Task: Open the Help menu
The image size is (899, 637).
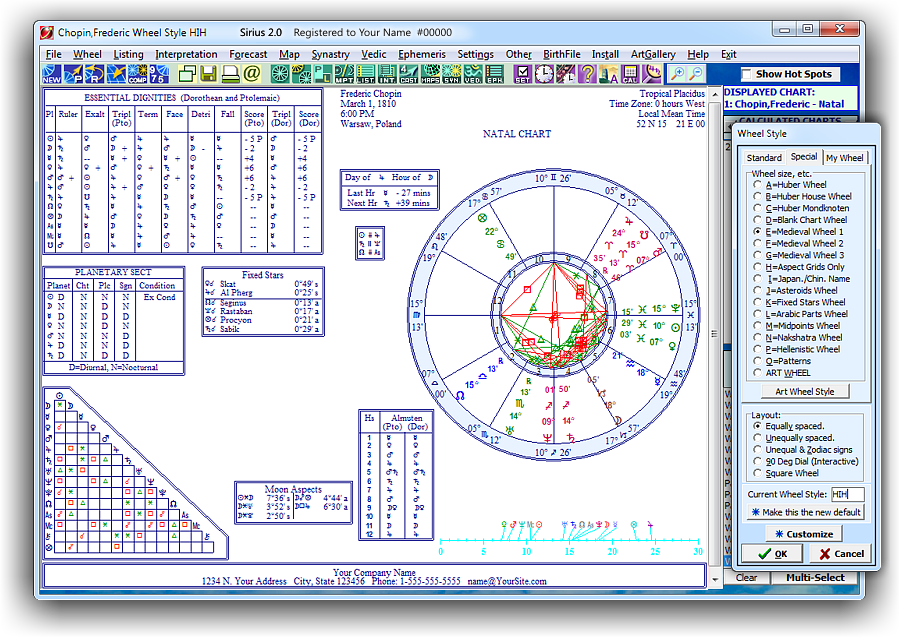Action: pyautogui.click(x=698, y=54)
